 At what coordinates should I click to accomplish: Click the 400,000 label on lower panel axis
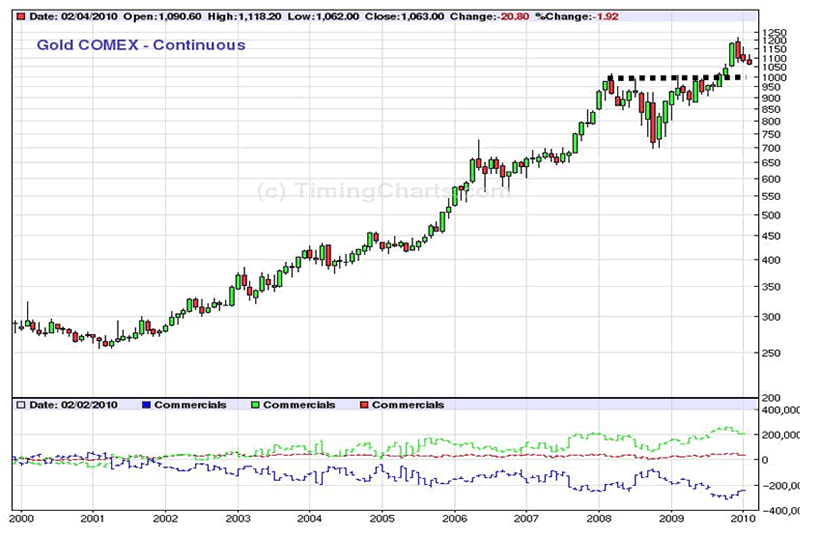[780, 410]
